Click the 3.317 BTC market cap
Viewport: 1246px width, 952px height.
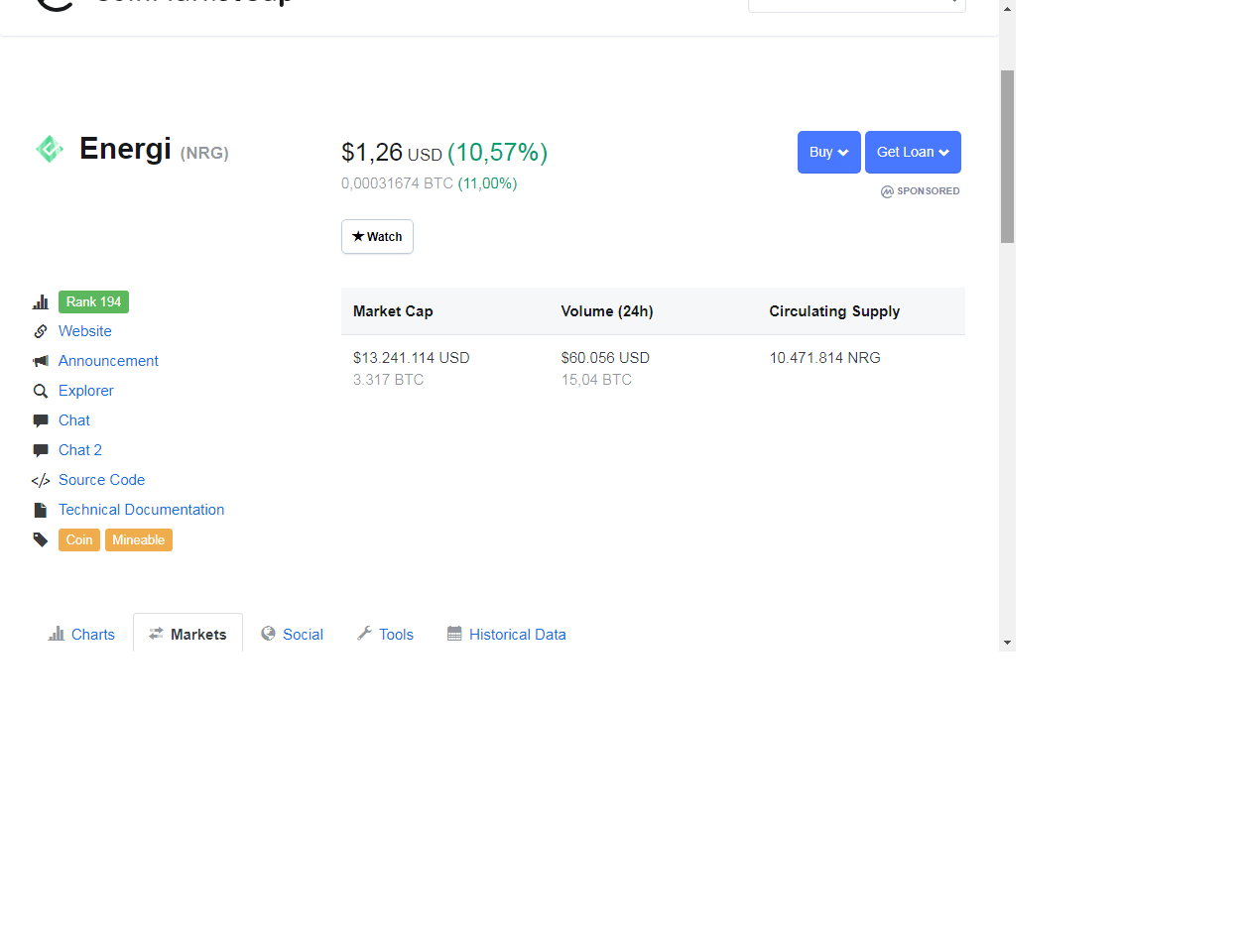[388, 380]
